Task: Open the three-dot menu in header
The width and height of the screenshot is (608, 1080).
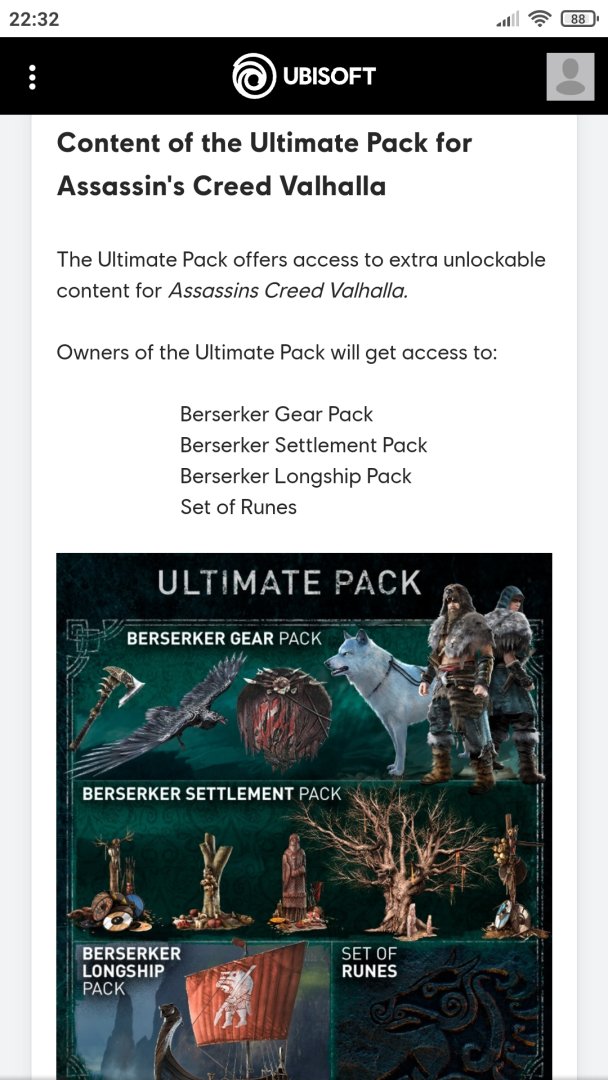Action: coord(32,77)
